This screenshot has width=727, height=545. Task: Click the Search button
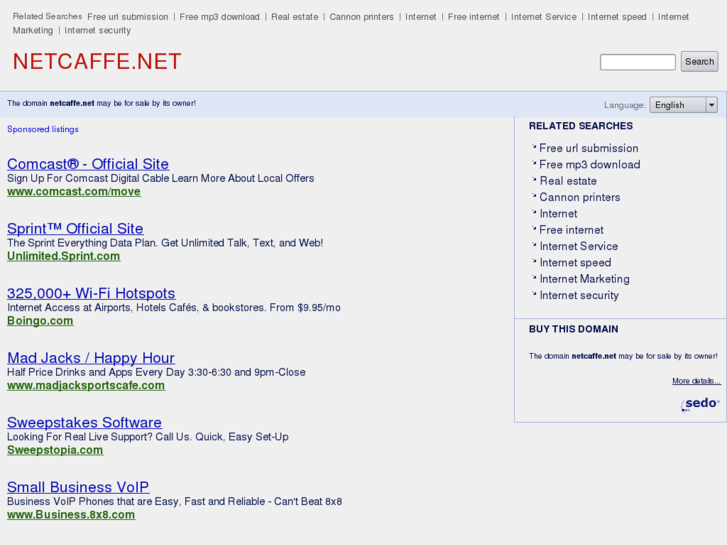click(699, 62)
